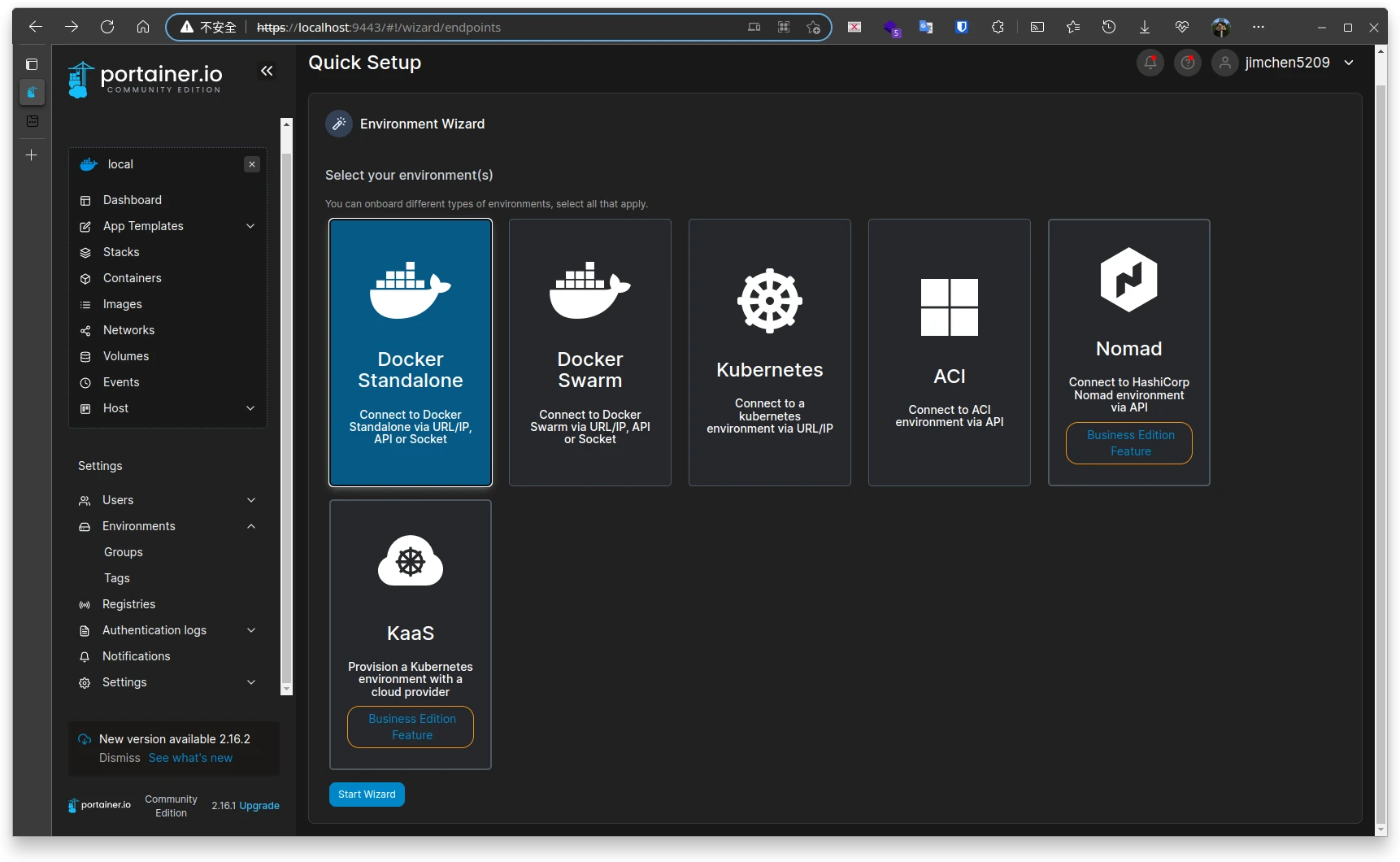The image size is (1400, 862).
Task: Close the local environment with X
Action: pyautogui.click(x=252, y=164)
